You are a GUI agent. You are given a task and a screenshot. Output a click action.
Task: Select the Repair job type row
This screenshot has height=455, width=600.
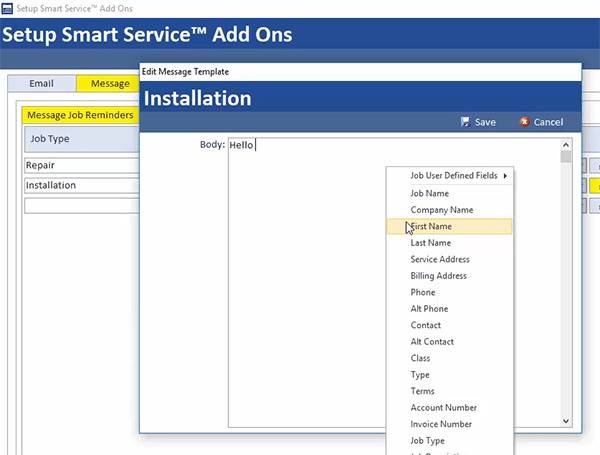tap(82, 165)
